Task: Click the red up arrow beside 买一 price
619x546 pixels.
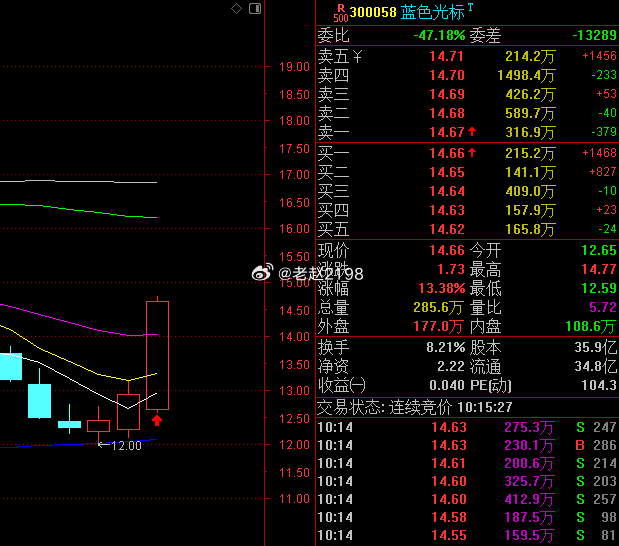Action: 472,152
